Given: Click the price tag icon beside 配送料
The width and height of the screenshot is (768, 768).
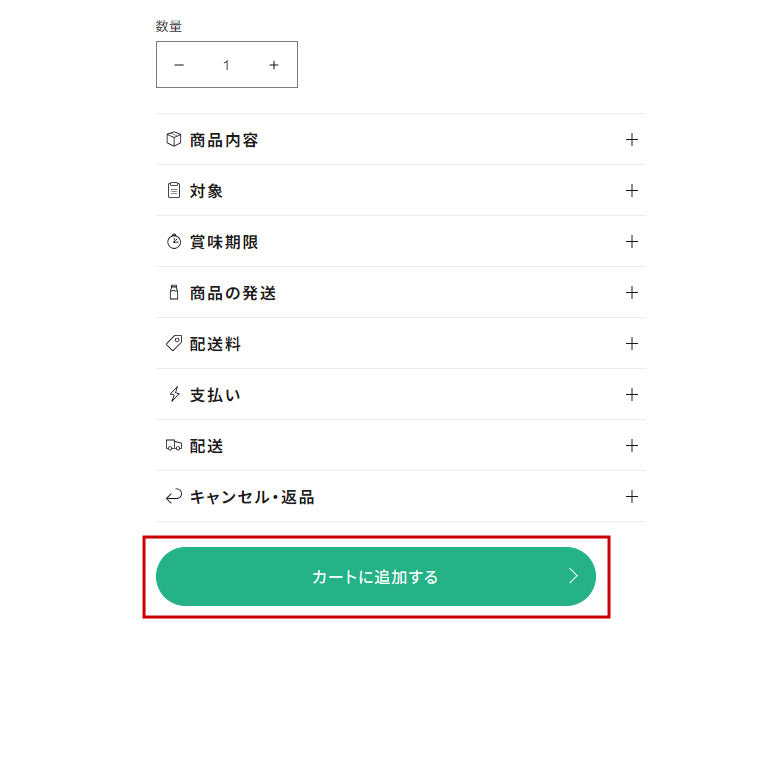Looking at the screenshot, I should tap(174, 344).
